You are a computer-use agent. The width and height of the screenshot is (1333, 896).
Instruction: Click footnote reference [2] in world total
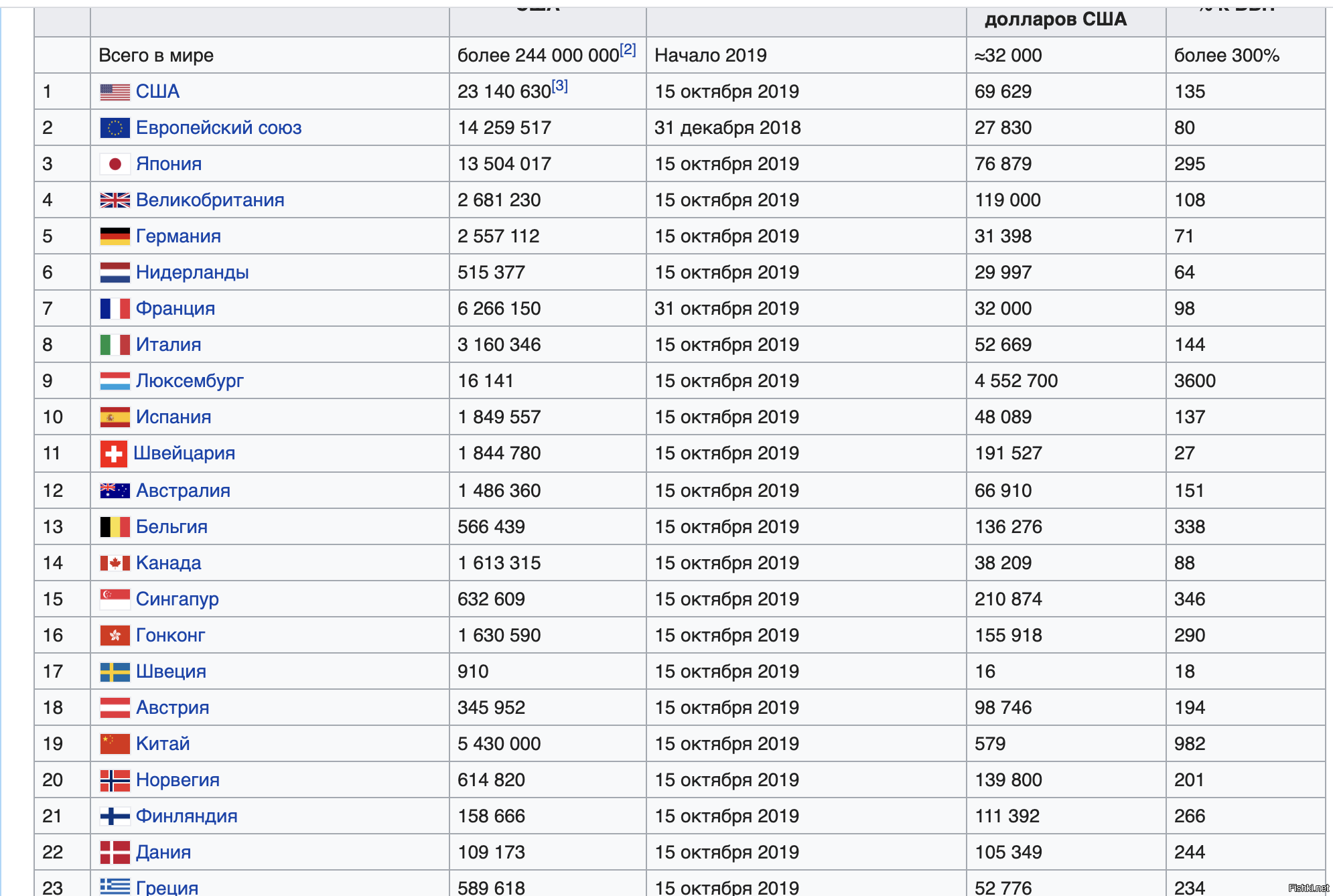tap(628, 50)
